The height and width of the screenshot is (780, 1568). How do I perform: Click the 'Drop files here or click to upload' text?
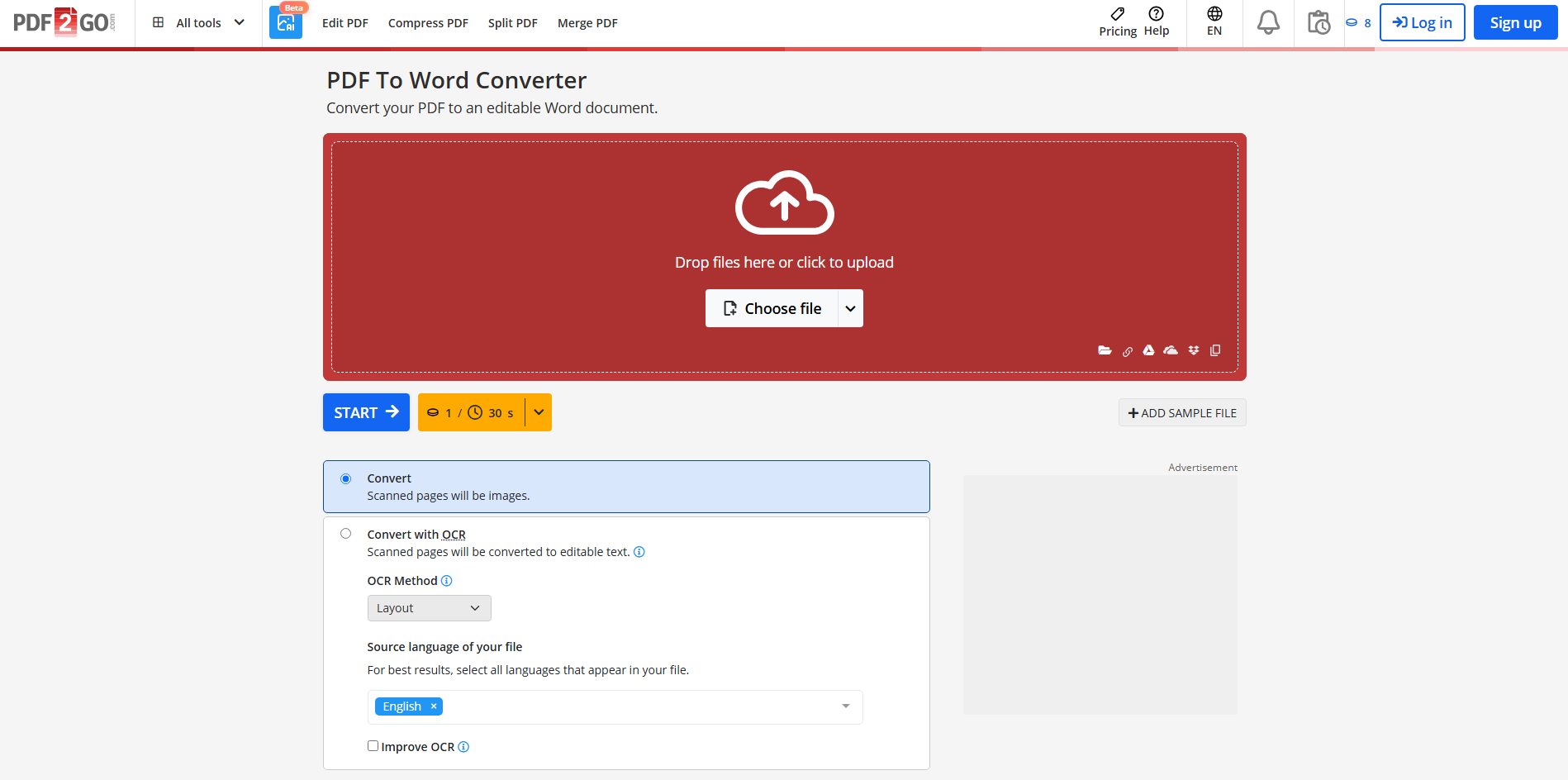(x=784, y=262)
